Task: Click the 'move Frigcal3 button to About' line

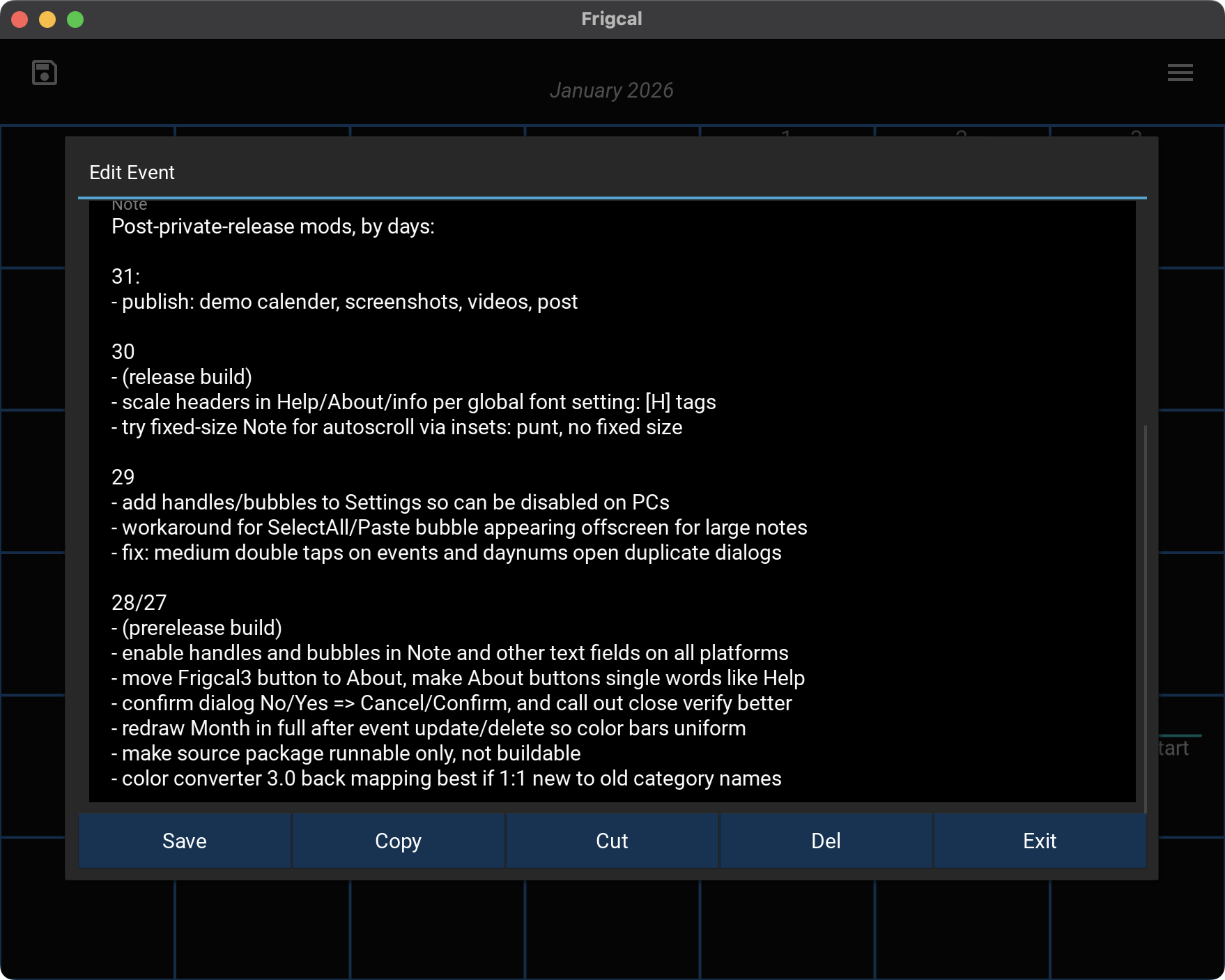Action: tap(459, 678)
